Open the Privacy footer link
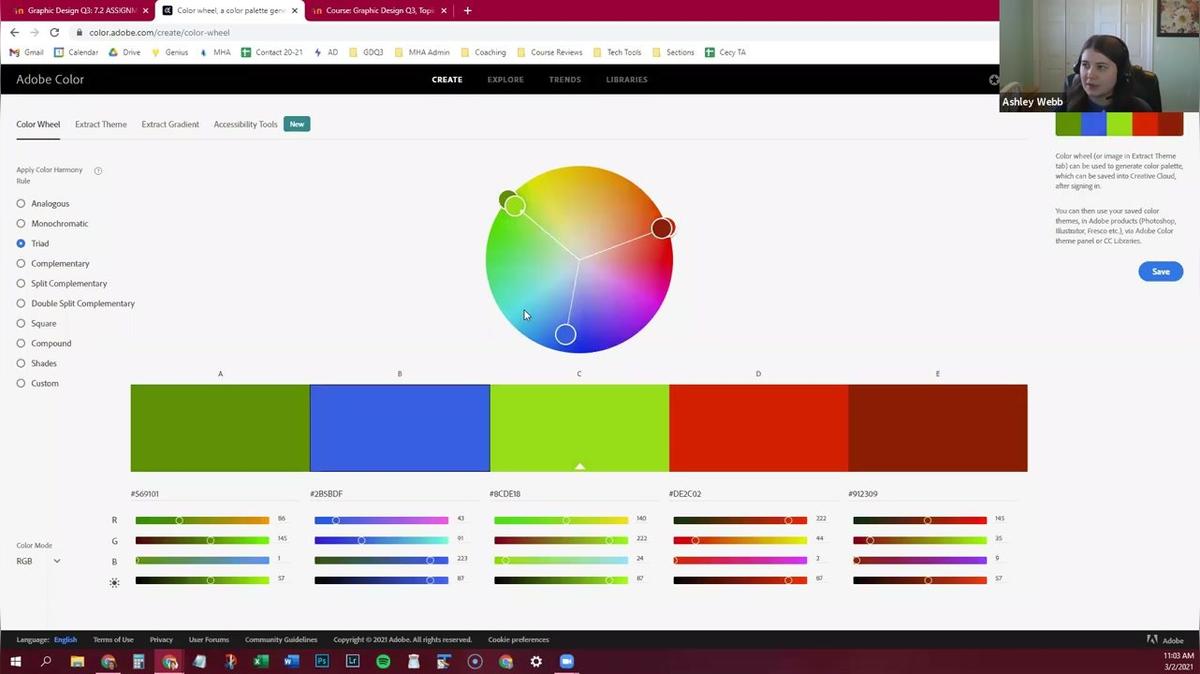This screenshot has height=674, width=1200. coord(161,640)
